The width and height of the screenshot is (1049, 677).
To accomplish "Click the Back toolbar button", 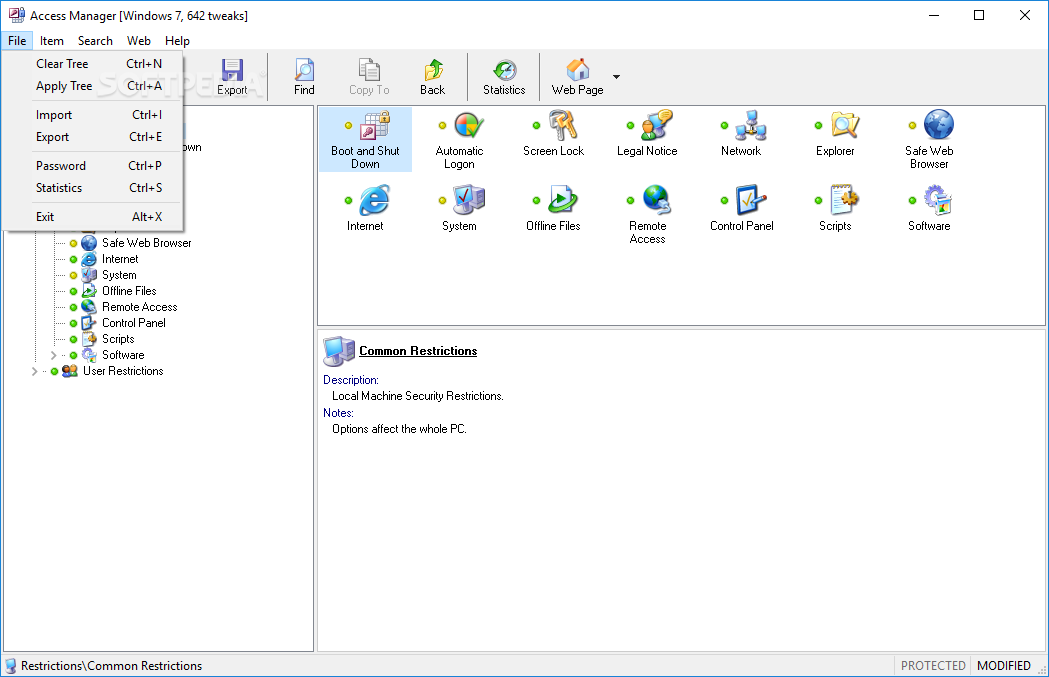I will [432, 77].
